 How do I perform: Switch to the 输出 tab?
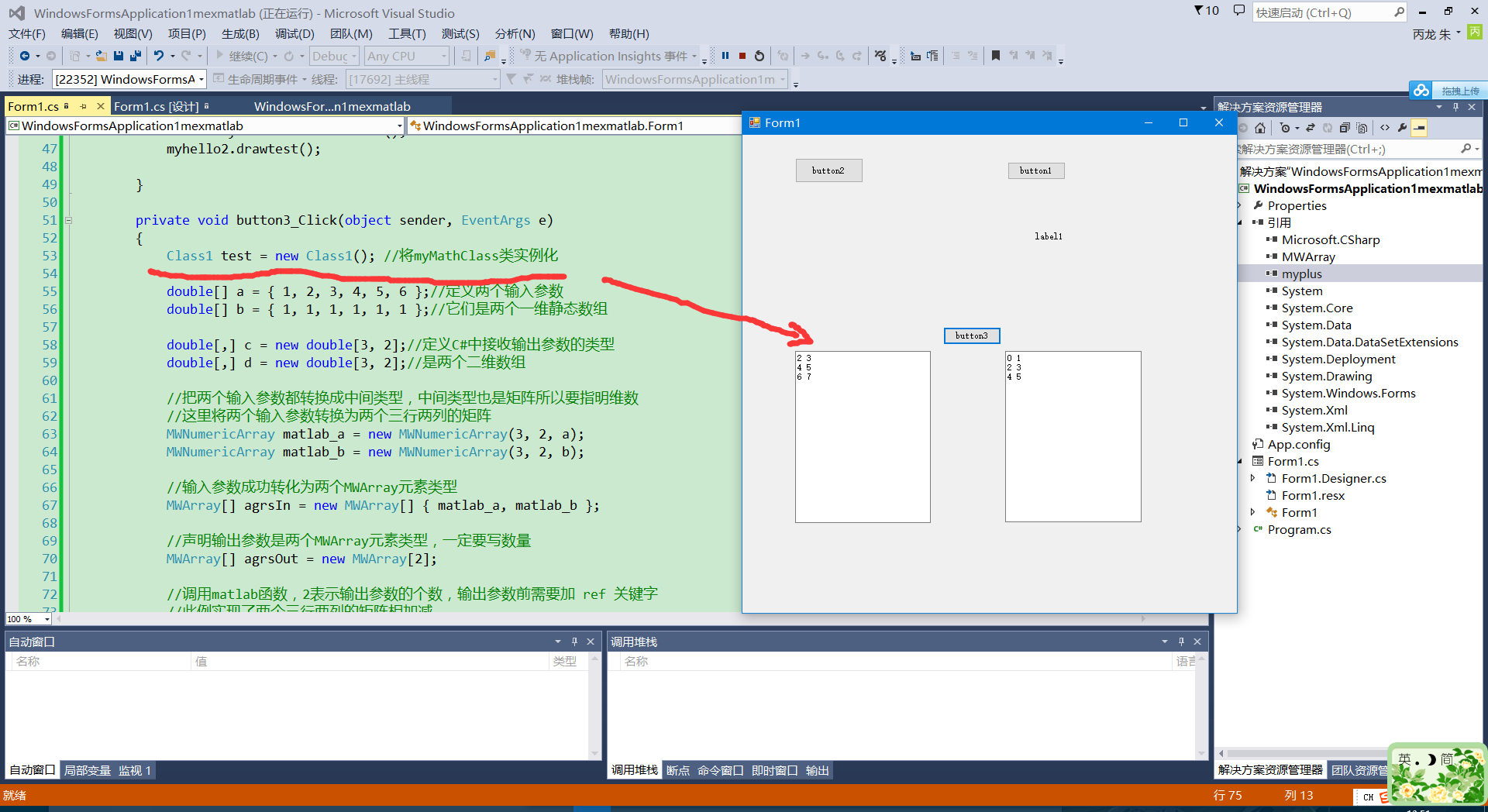(817, 770)
